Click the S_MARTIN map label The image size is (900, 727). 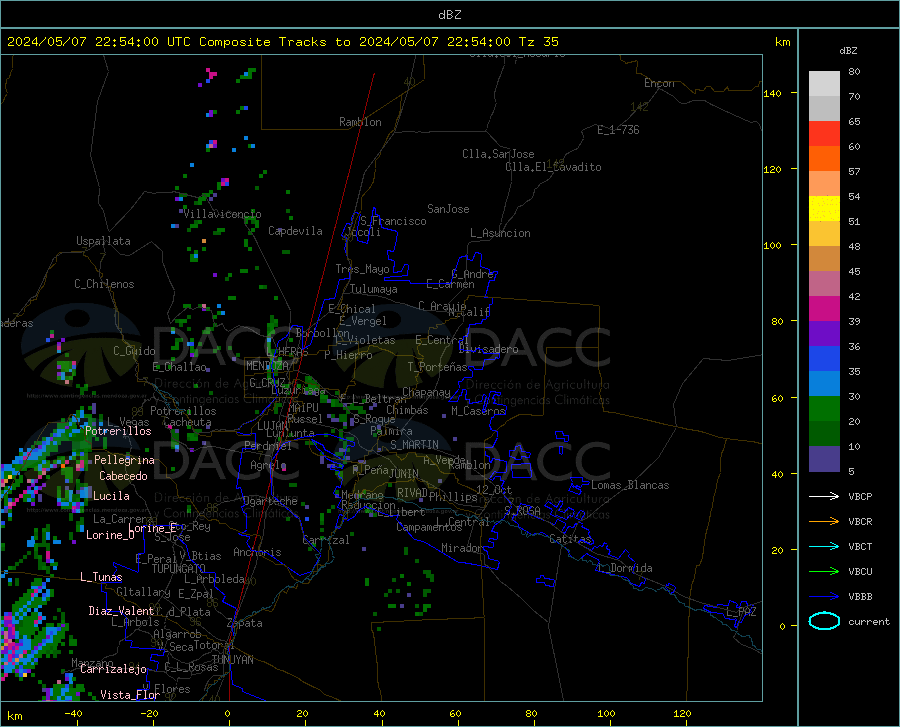pos(414,445)
